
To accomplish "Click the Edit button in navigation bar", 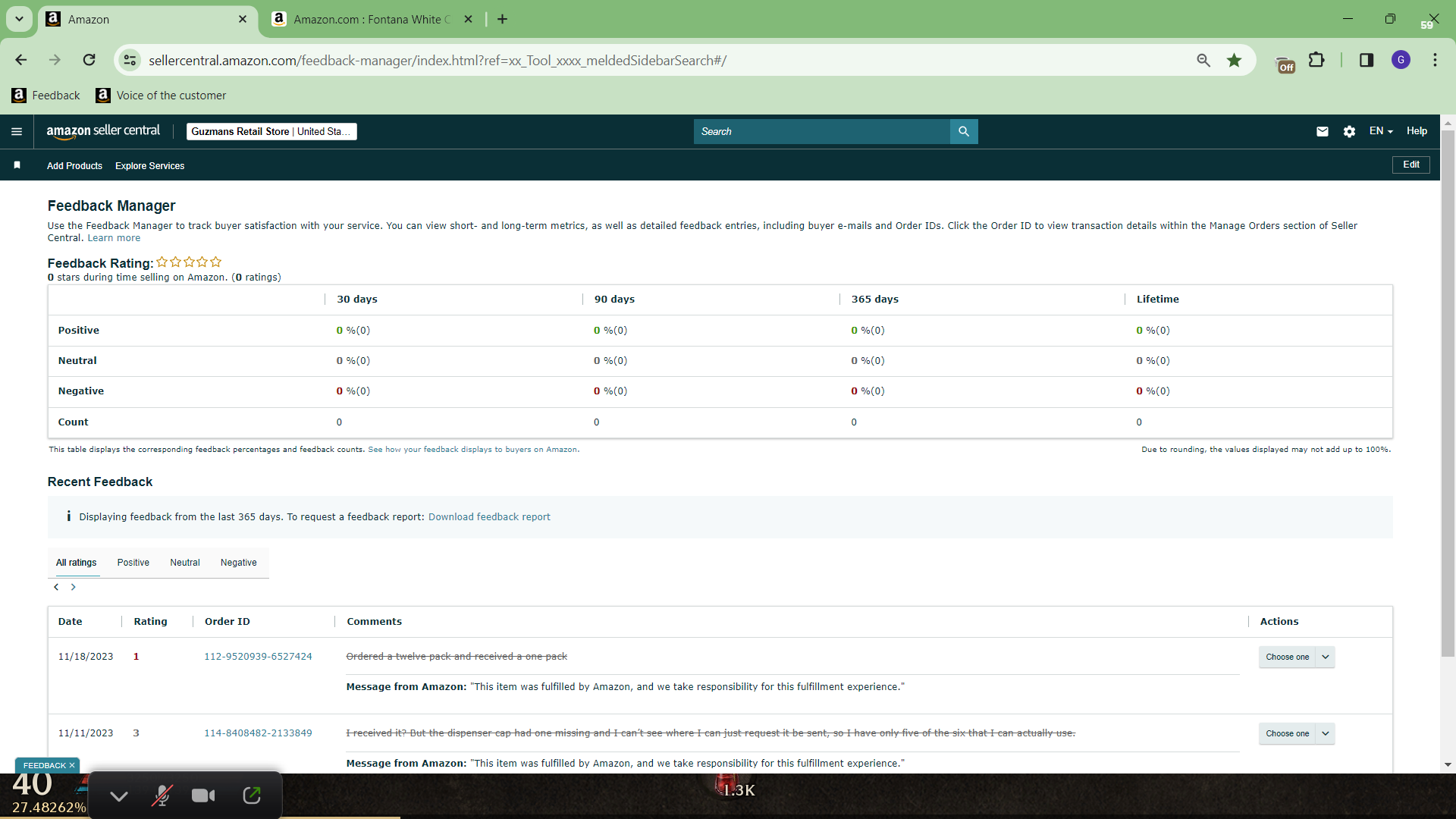I will [x=1411, y=165].
